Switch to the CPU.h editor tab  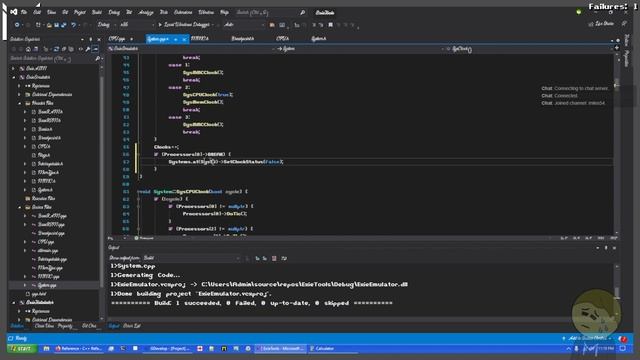click(x=282, y=39)
